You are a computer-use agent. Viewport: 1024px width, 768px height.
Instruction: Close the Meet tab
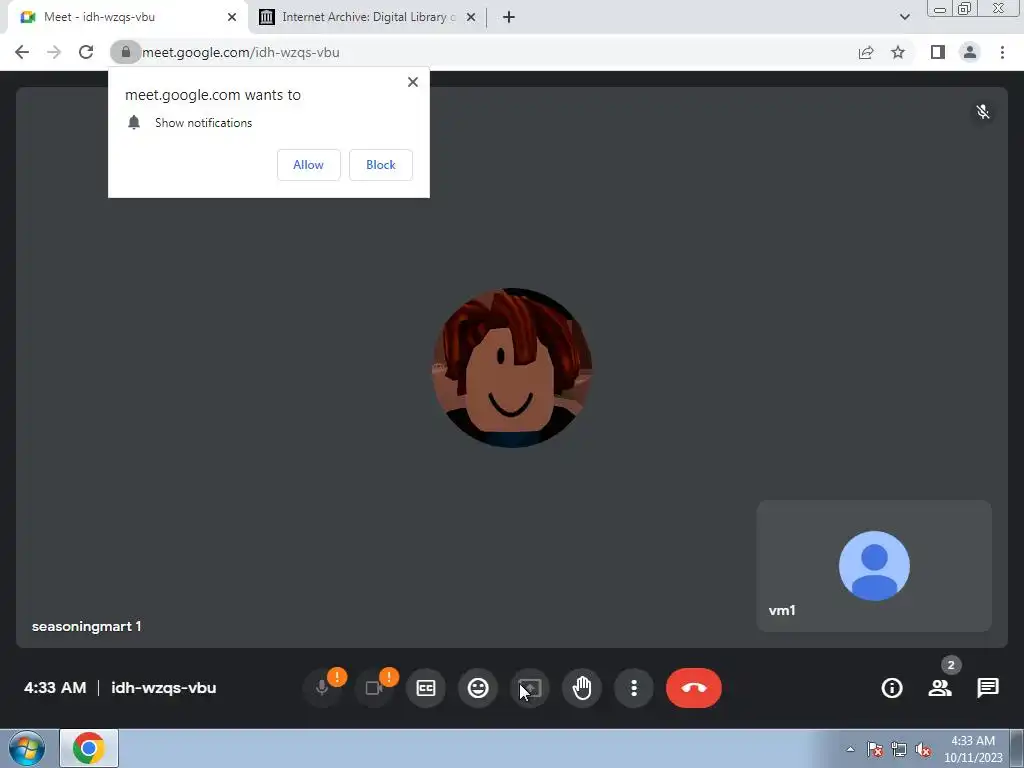pyautogui.click(x=232, y=17)
